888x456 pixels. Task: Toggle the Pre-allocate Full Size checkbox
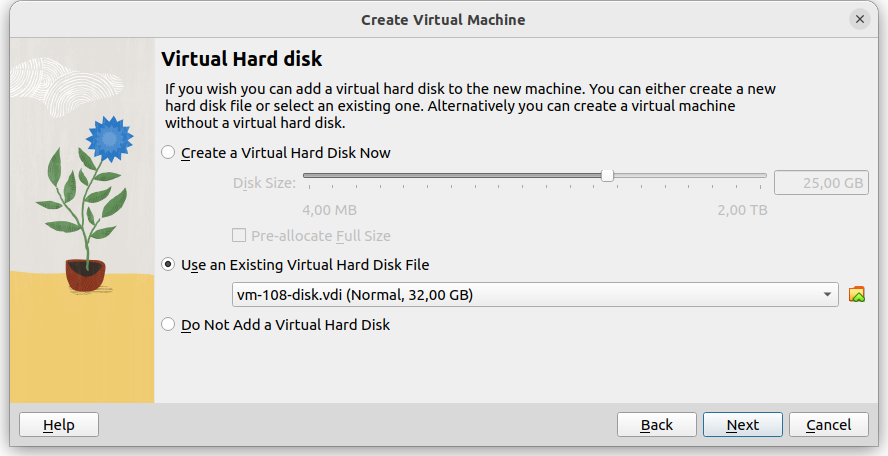click(x=239, y=236)
